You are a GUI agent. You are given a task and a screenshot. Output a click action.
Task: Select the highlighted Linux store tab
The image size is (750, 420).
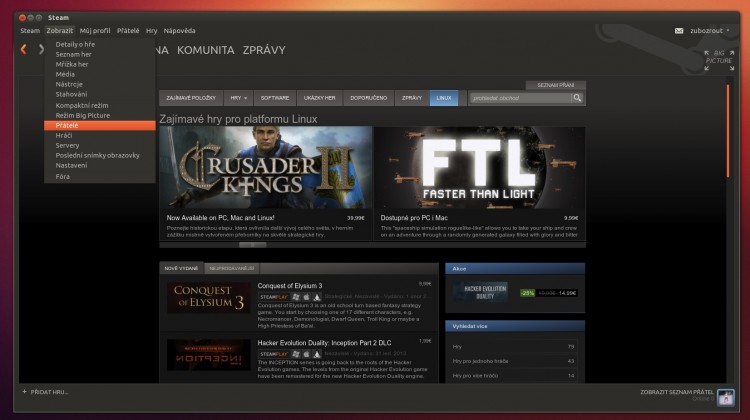(444, 98)
